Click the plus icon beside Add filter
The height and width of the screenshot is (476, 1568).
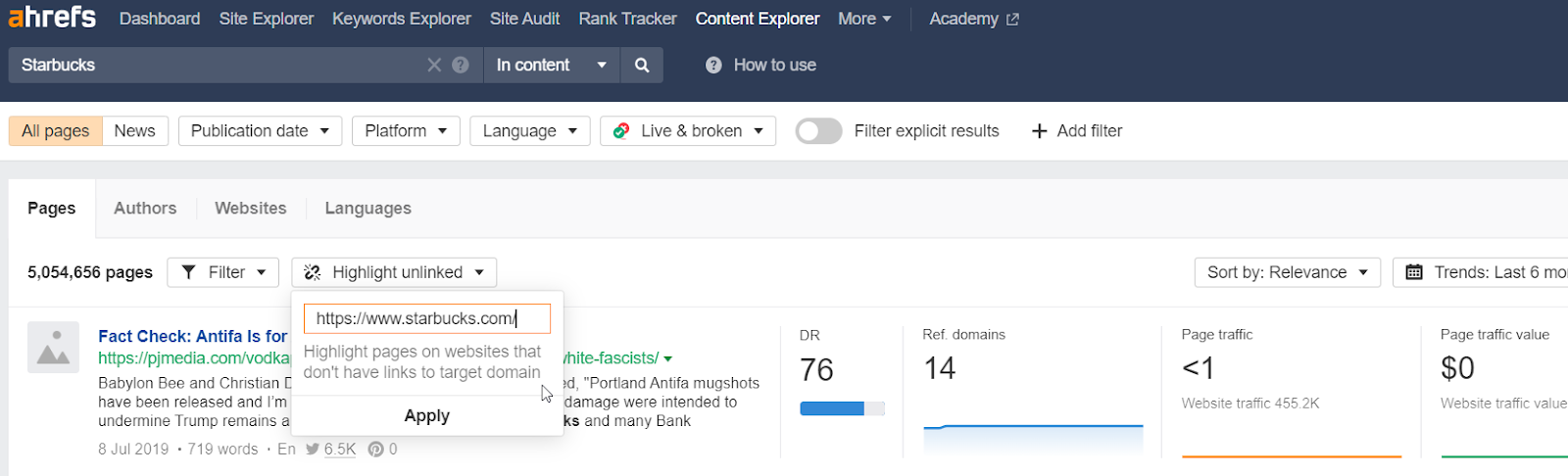tap(1040, 130)
